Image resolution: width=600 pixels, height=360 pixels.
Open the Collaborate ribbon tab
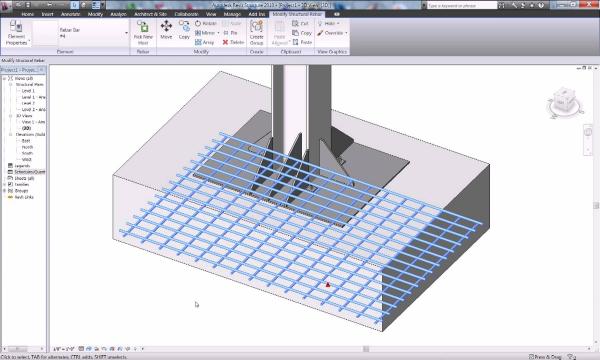click(186, 14)
